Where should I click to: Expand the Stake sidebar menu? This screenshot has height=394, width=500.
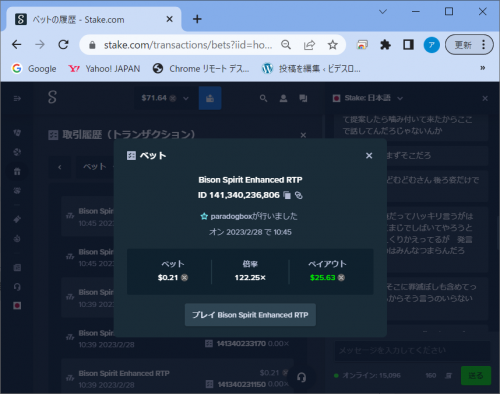tap(17, 98)
